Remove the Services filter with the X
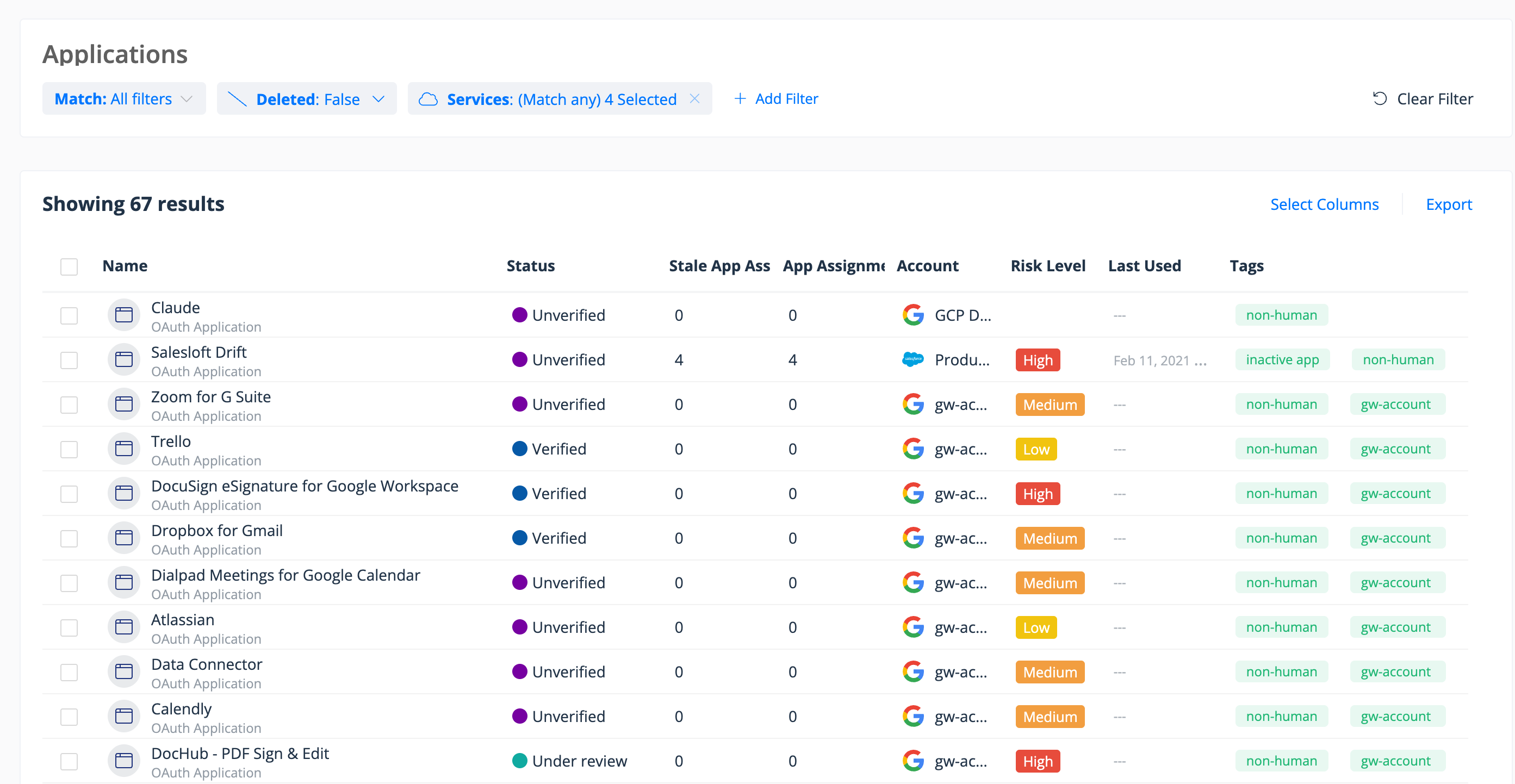This screenshot has height=784, width=1515. coord(695,99)
